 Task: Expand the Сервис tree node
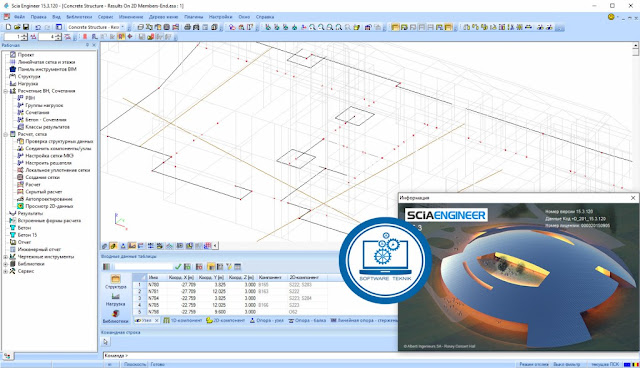(x=6, y=271)
